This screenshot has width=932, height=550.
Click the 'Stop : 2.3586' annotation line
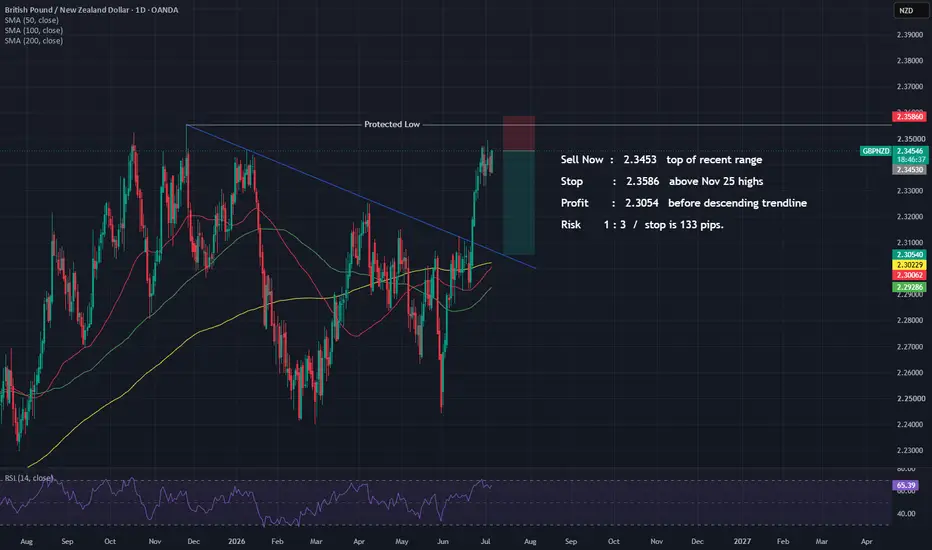(662, 181)
